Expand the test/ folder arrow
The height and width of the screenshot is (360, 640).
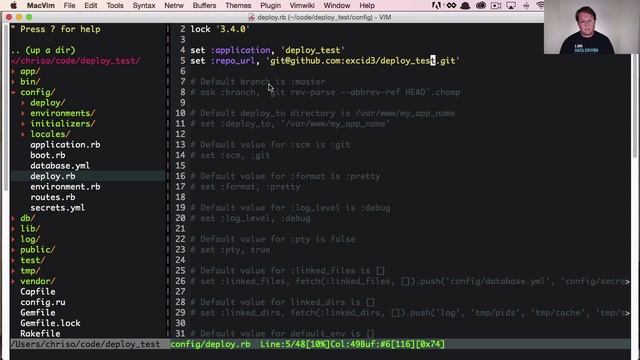coord(14,260)
